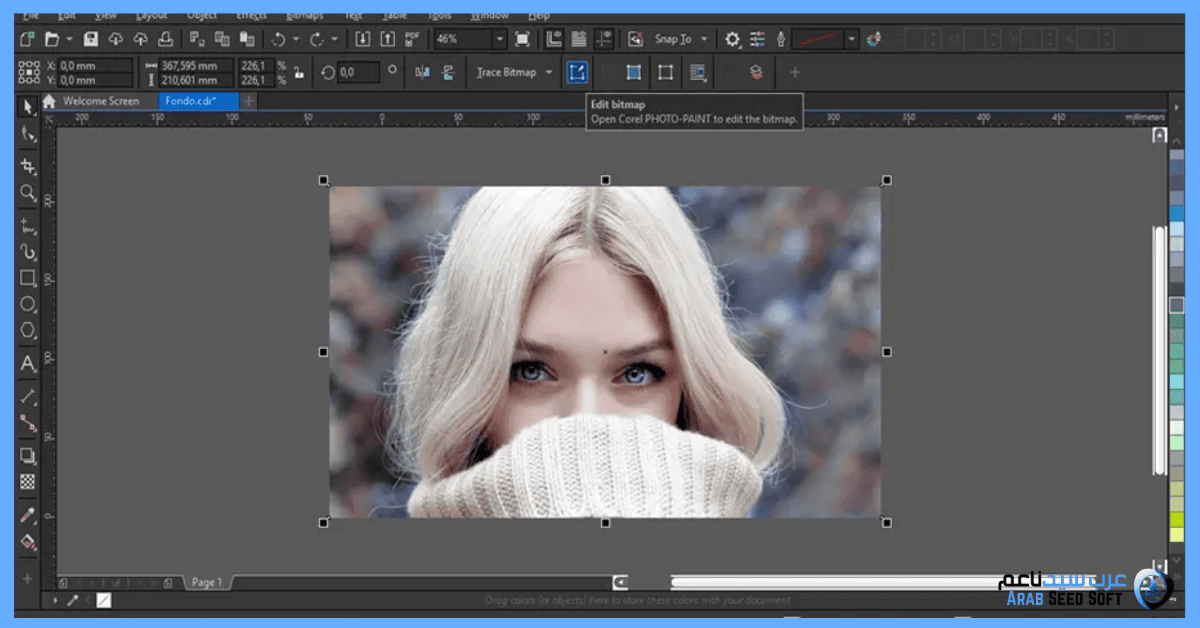Click the Options gear button
Image resolution: width=1200 pixels, height=628 pixels.
pos(733,39)
